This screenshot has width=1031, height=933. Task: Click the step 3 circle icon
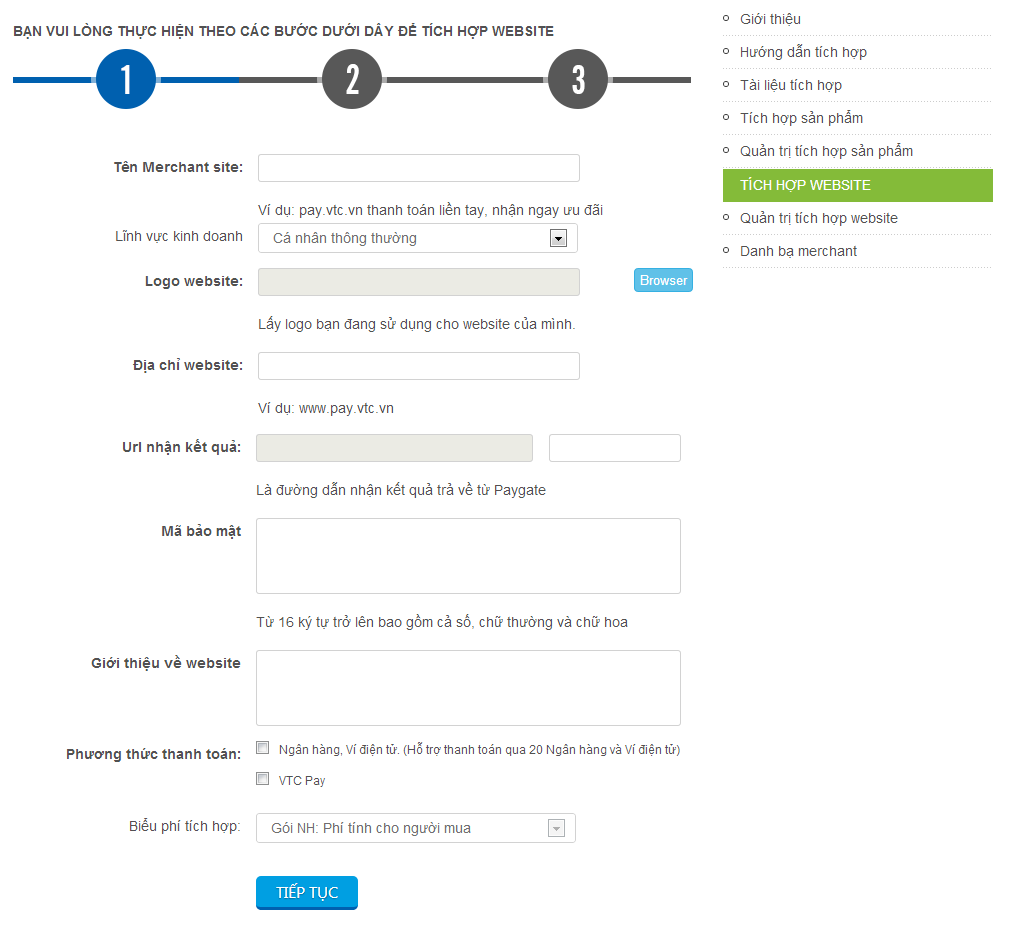[578, 79]
